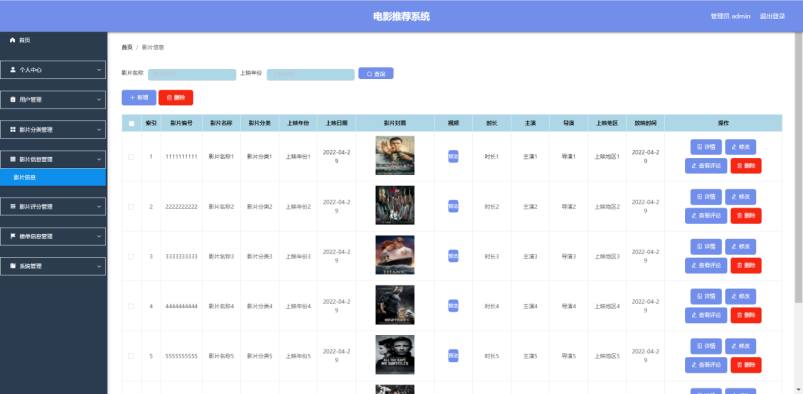Go to 首页 via the sidebar home icon
803x394 pixels.
[x=20, y=40]
